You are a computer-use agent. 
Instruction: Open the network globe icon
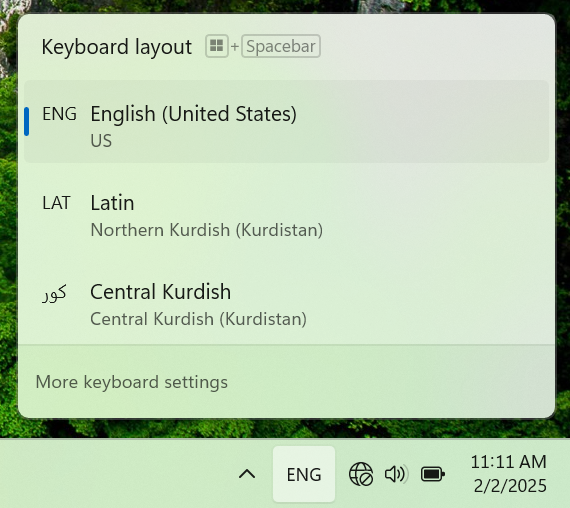[x=361, y=474]
